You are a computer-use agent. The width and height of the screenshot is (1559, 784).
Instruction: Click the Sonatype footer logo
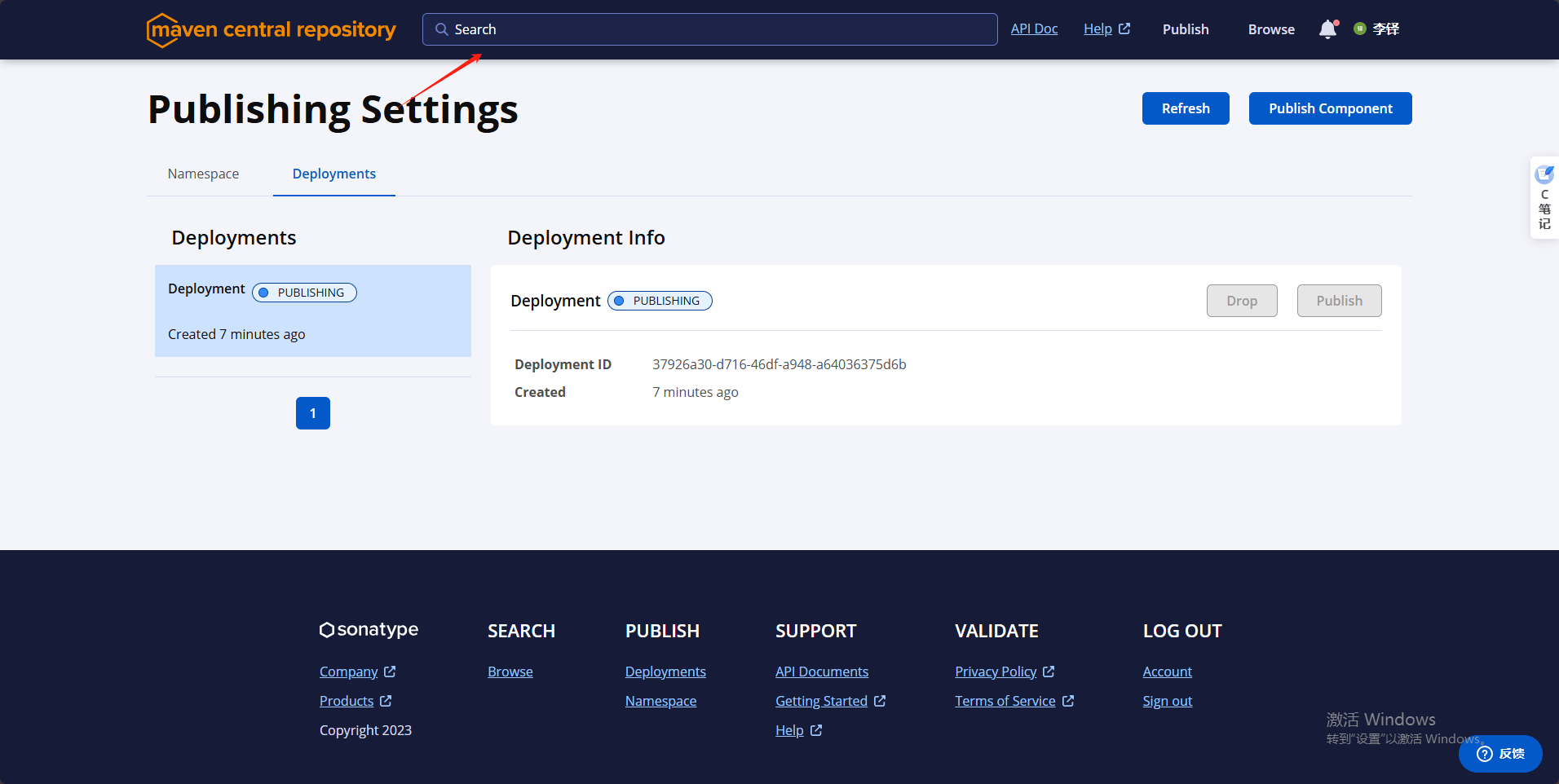coord(369,630)
